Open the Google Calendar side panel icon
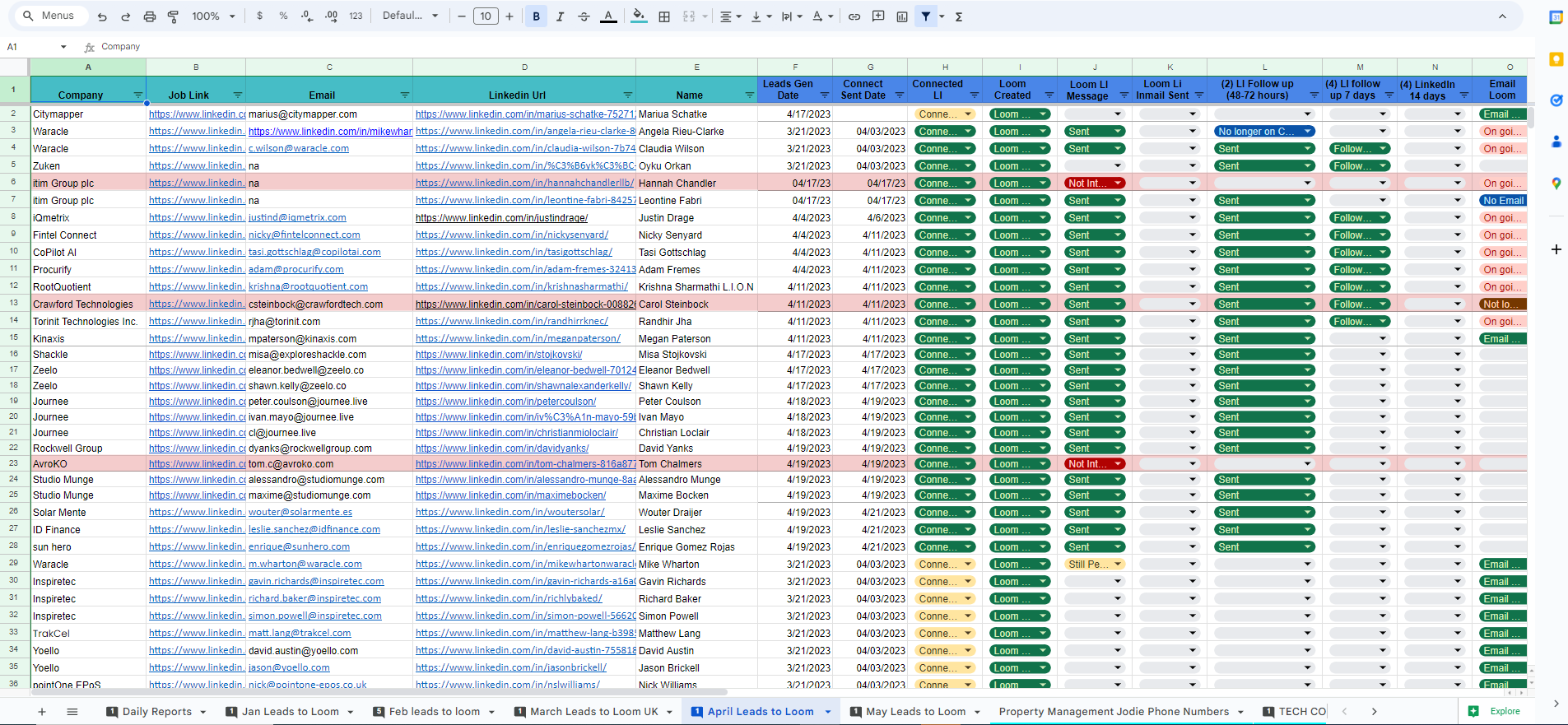 1556,17
